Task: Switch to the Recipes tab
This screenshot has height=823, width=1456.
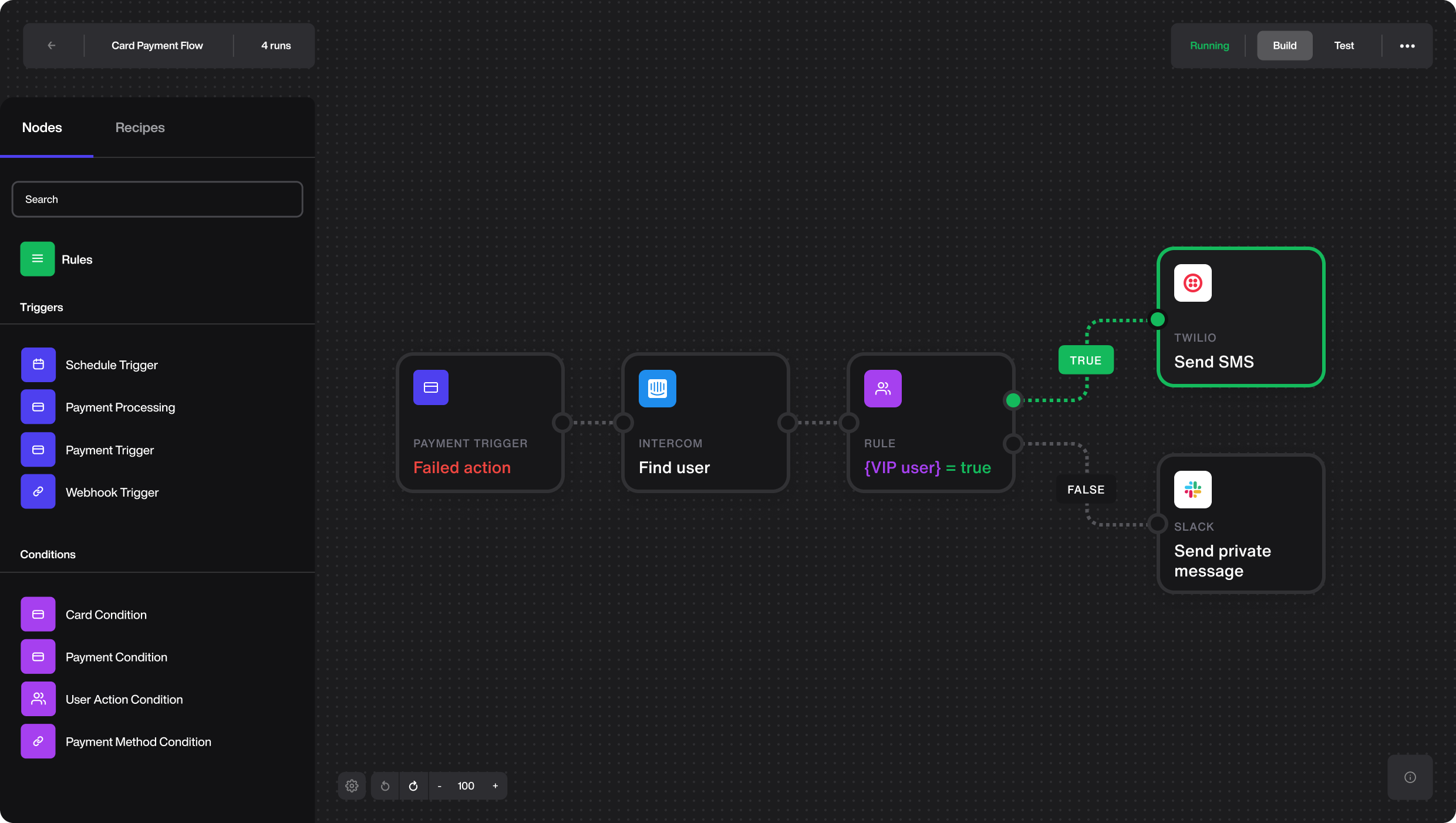Action: pyautogui.click(x=140, y=127)
